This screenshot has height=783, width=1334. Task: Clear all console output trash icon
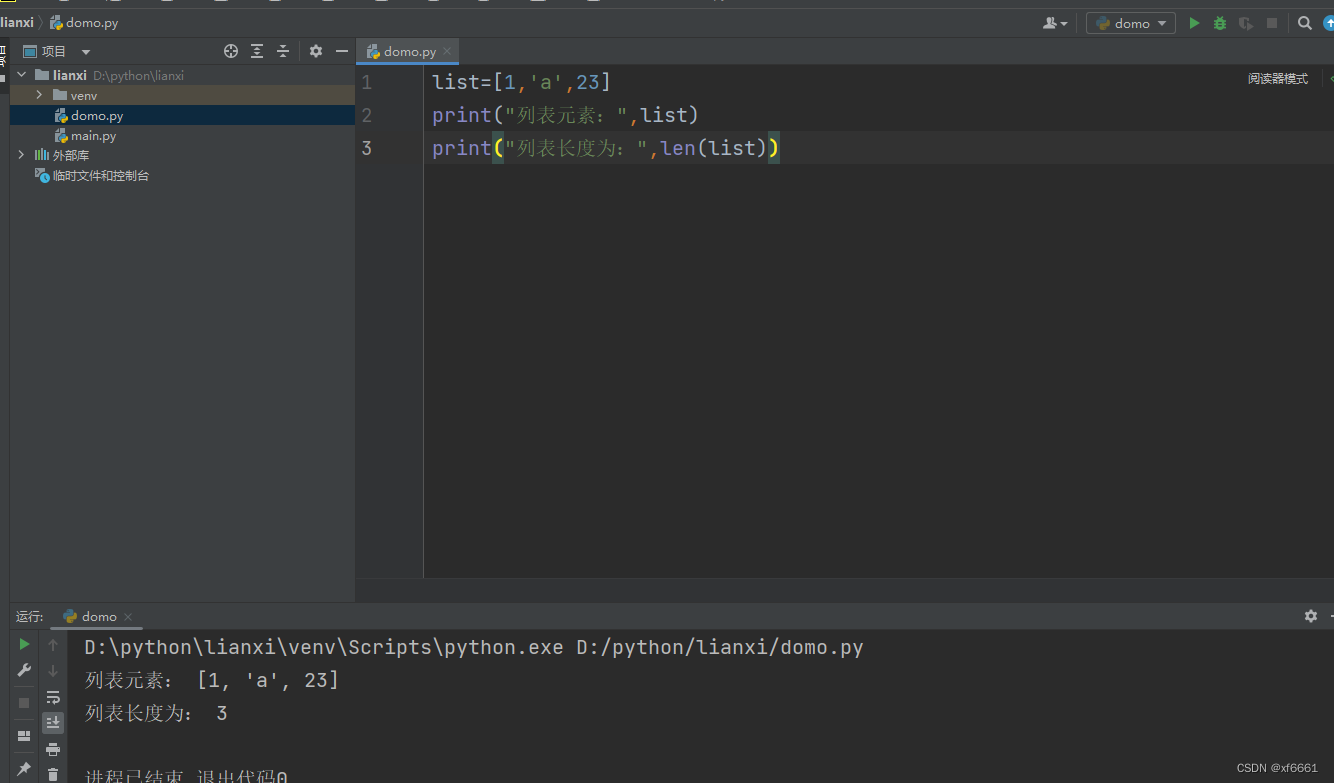coord(53,774)
